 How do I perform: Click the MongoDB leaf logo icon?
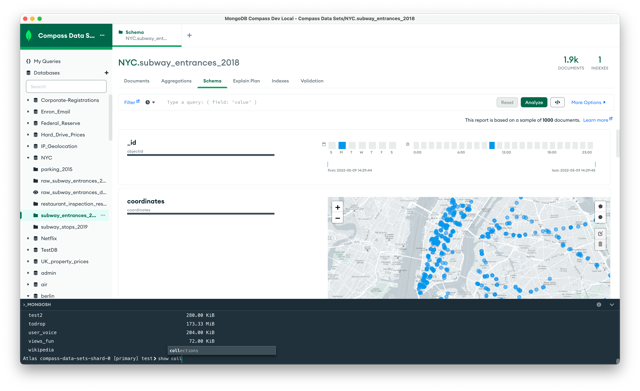(x=29, y=36)
